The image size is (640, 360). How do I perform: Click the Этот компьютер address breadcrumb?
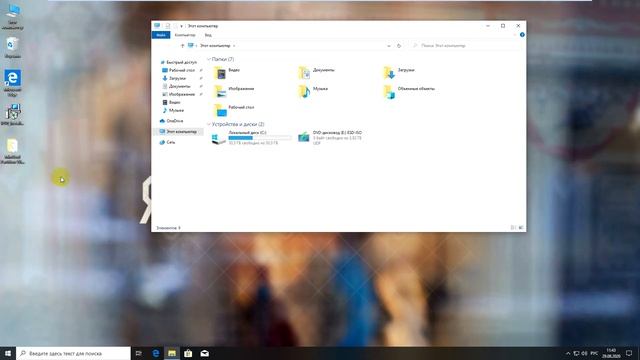tap(215, 46)
